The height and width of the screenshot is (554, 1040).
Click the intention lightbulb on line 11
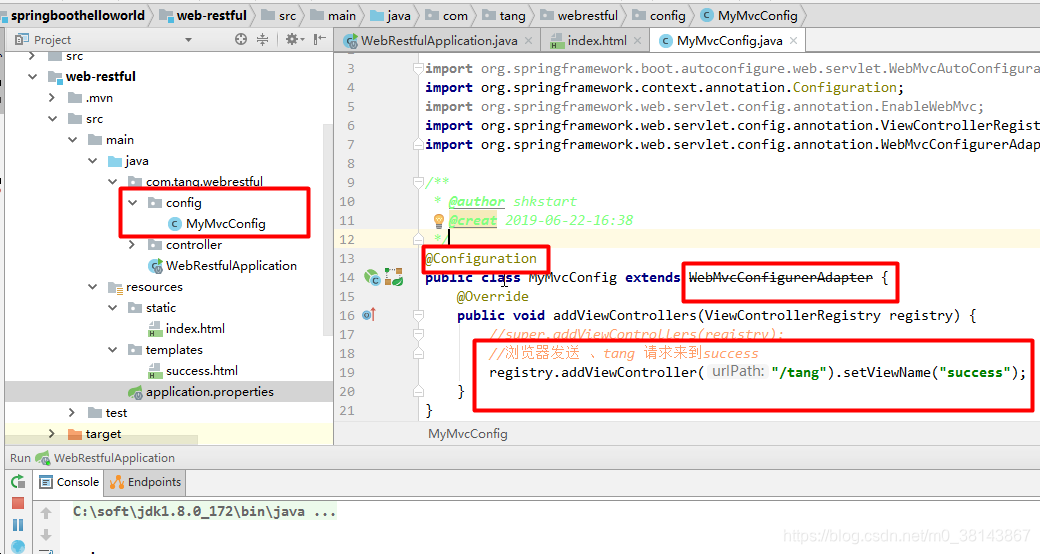click(x=438, y=220)
